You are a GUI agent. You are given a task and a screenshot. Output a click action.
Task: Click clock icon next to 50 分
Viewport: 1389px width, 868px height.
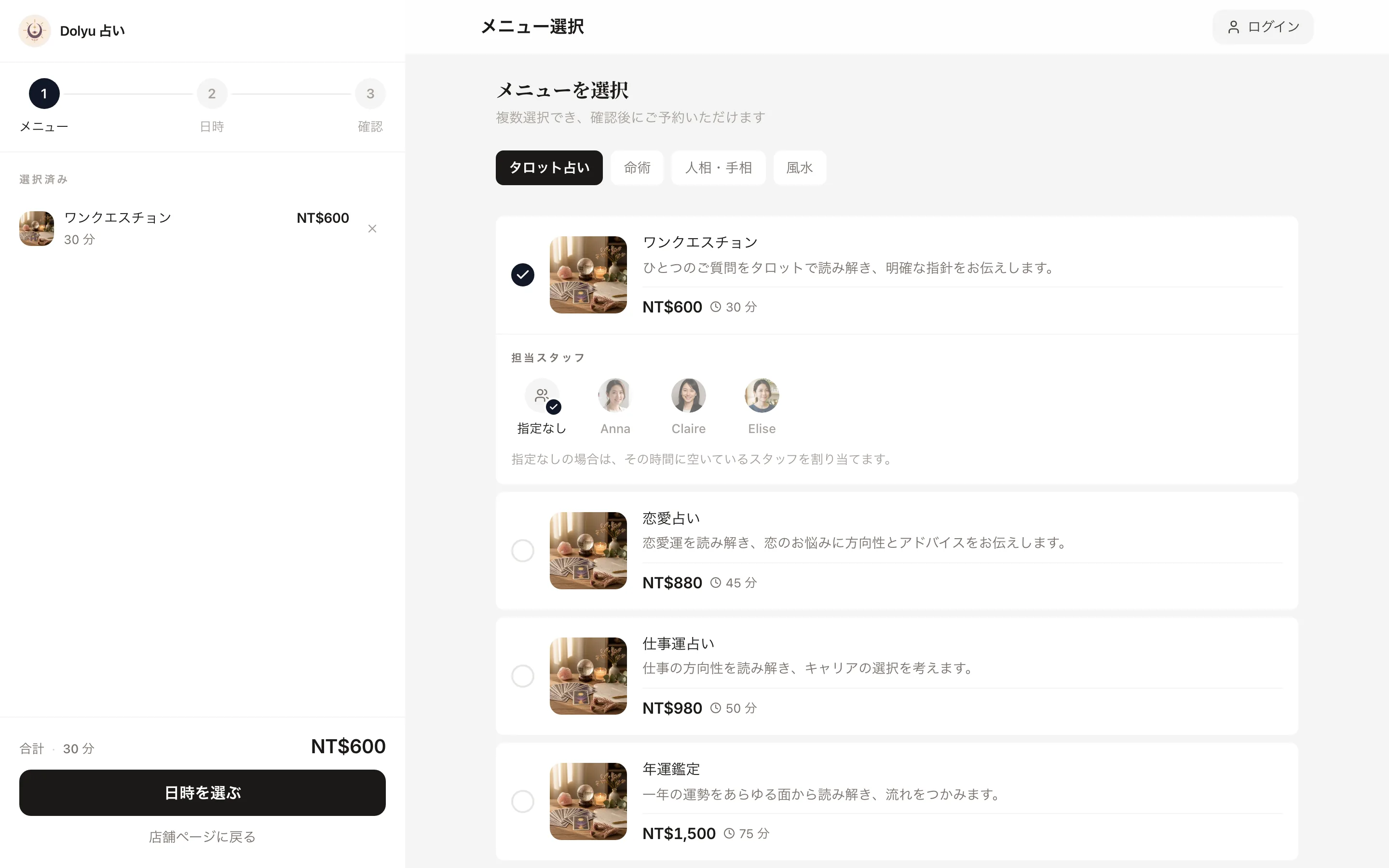[716, 708]
